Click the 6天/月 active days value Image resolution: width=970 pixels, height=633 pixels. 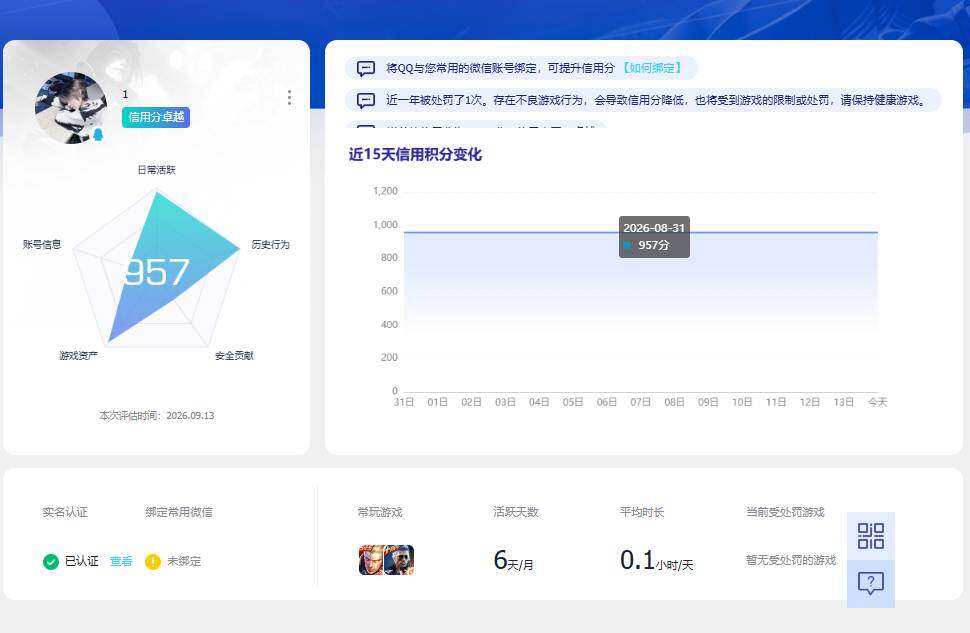[513, 561]
